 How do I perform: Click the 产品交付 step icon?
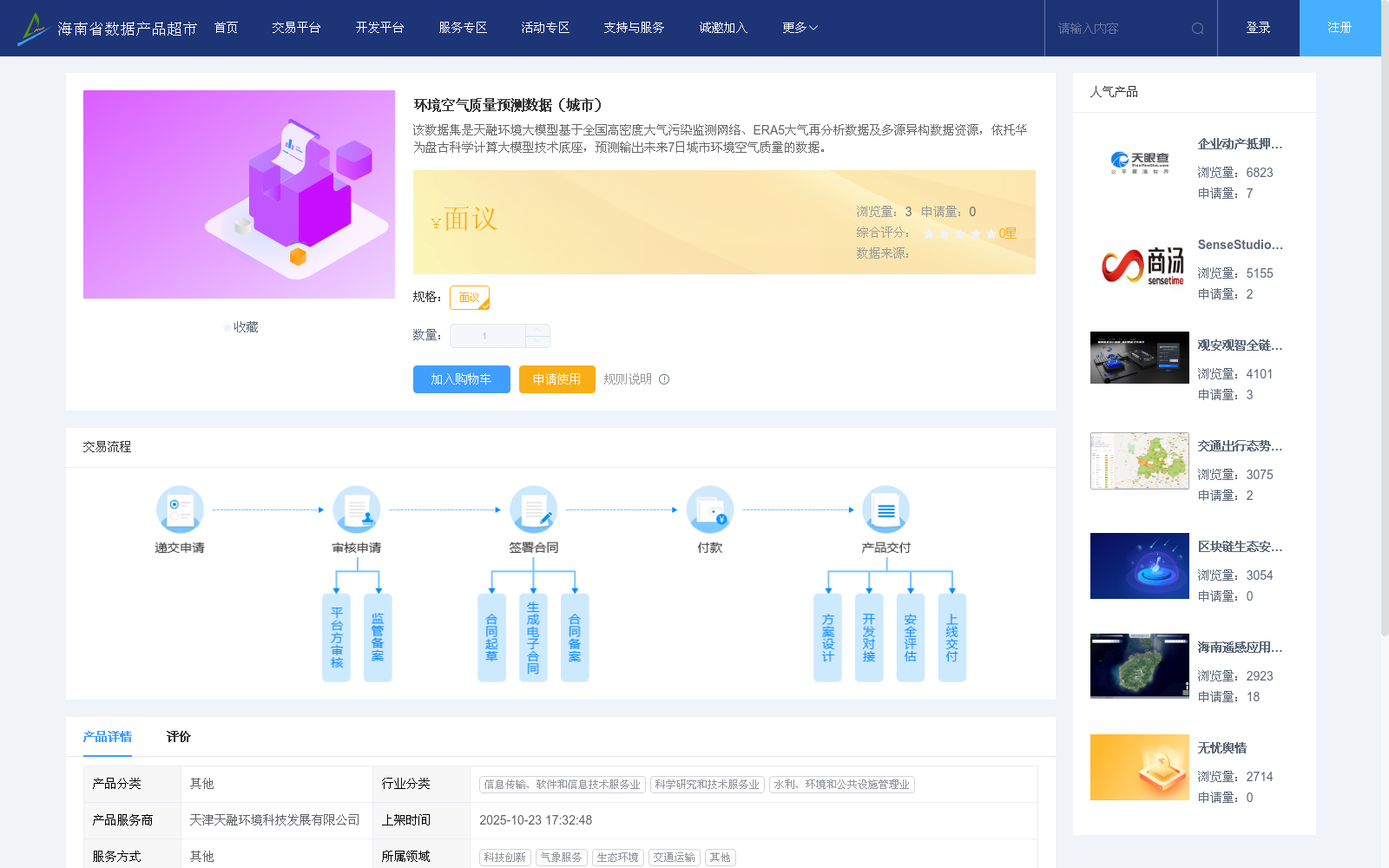coord(886,510)
